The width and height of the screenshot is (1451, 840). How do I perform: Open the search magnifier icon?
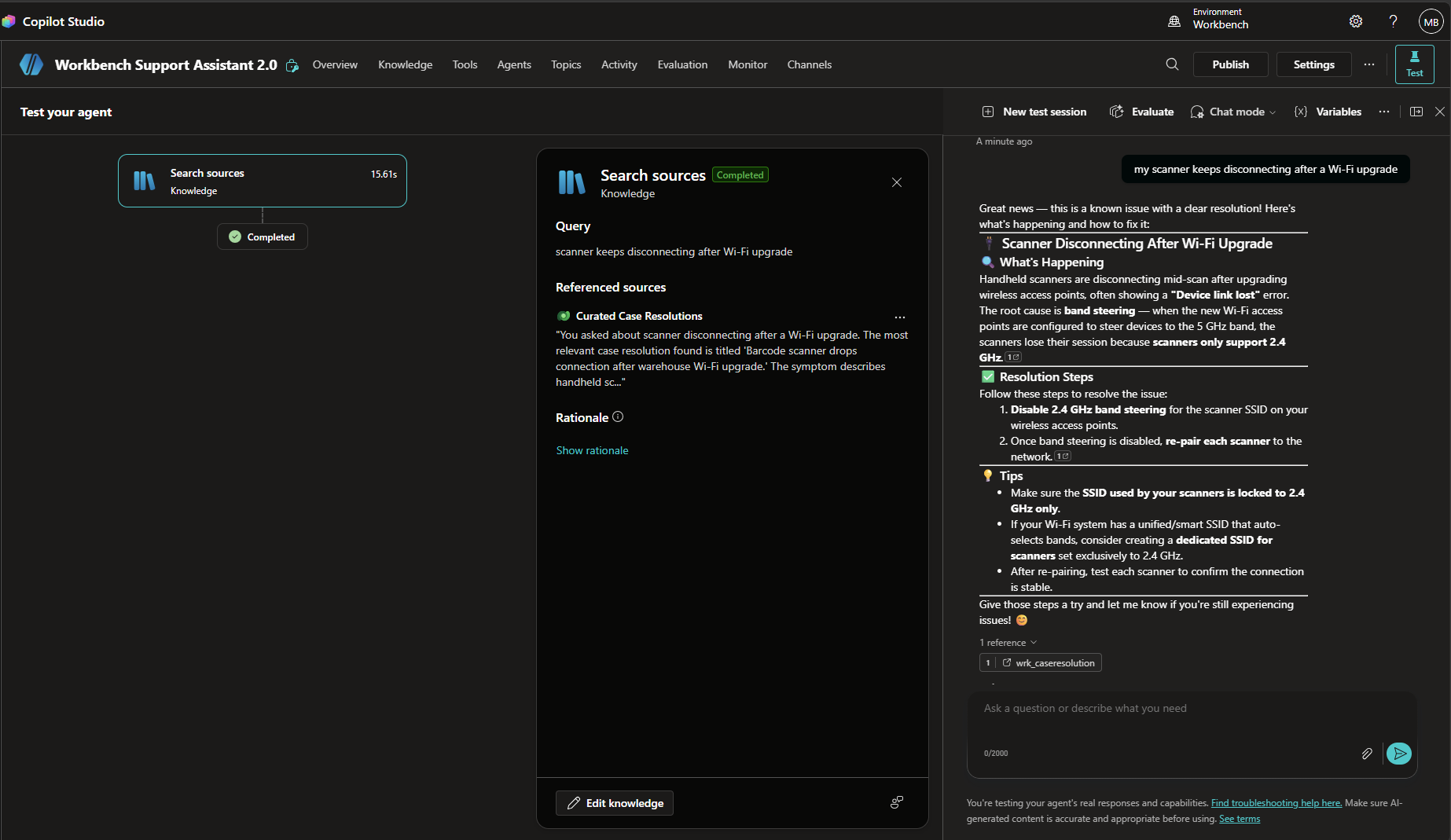(x=1172, y=64)
